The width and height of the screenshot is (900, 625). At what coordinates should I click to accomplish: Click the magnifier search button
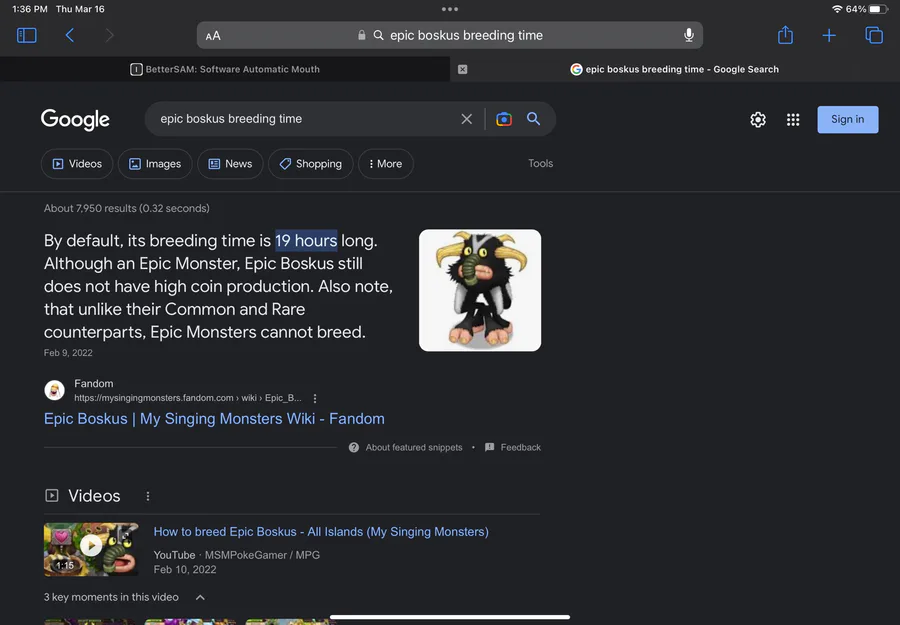(x=533, y=119)
